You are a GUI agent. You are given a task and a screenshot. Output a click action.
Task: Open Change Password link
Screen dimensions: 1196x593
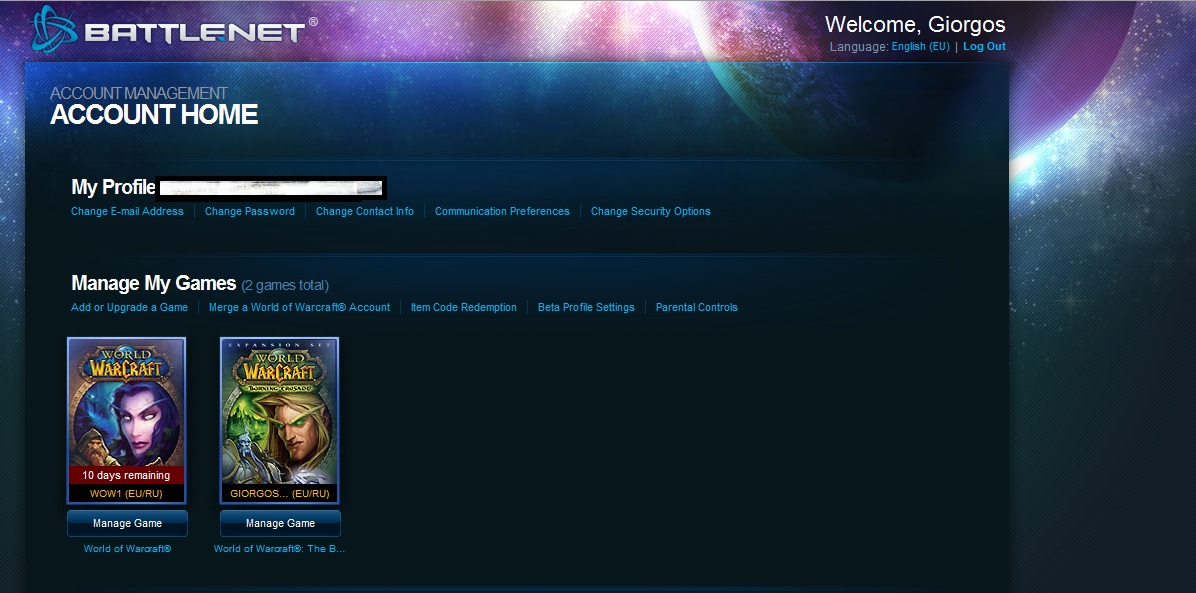pyautogui.click(x=249, y=211)
